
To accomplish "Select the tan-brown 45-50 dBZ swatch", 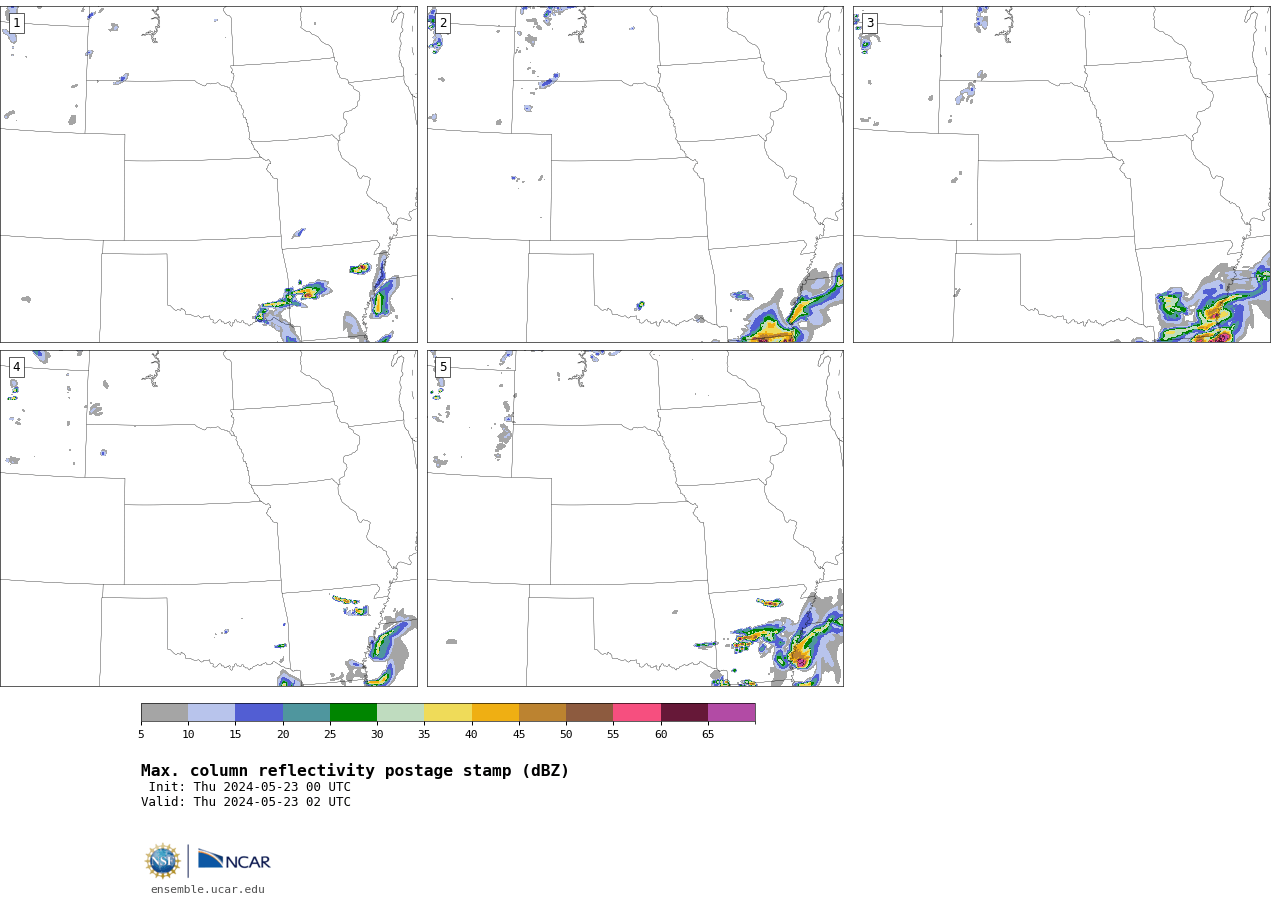I will tap(542, 713).
